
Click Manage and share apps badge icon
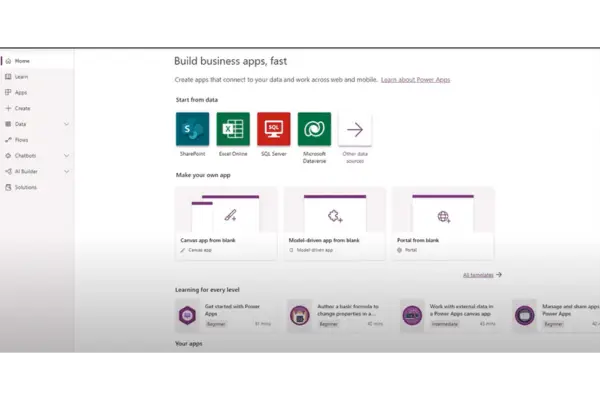[x=525, y=315]
